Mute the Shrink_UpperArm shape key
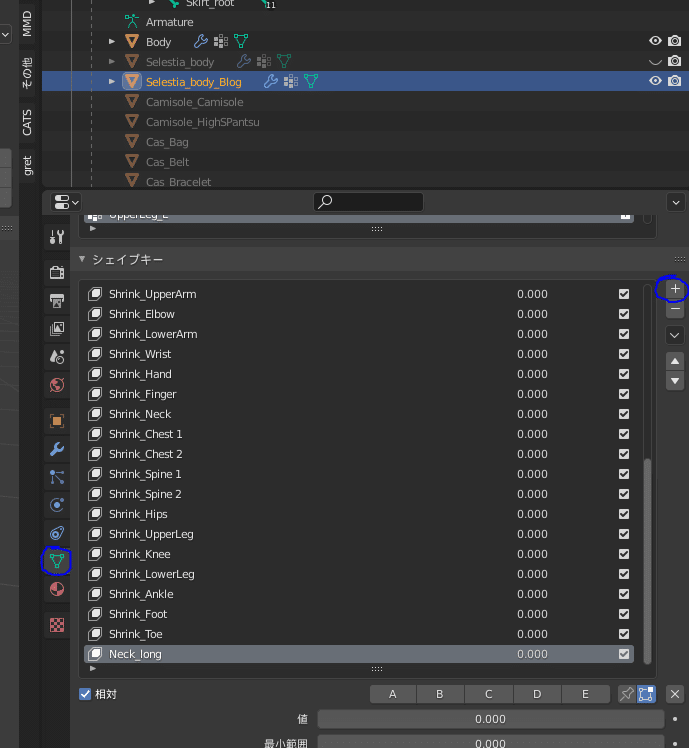The height and width of the screenshot is (748, 689). click(624, 294)
